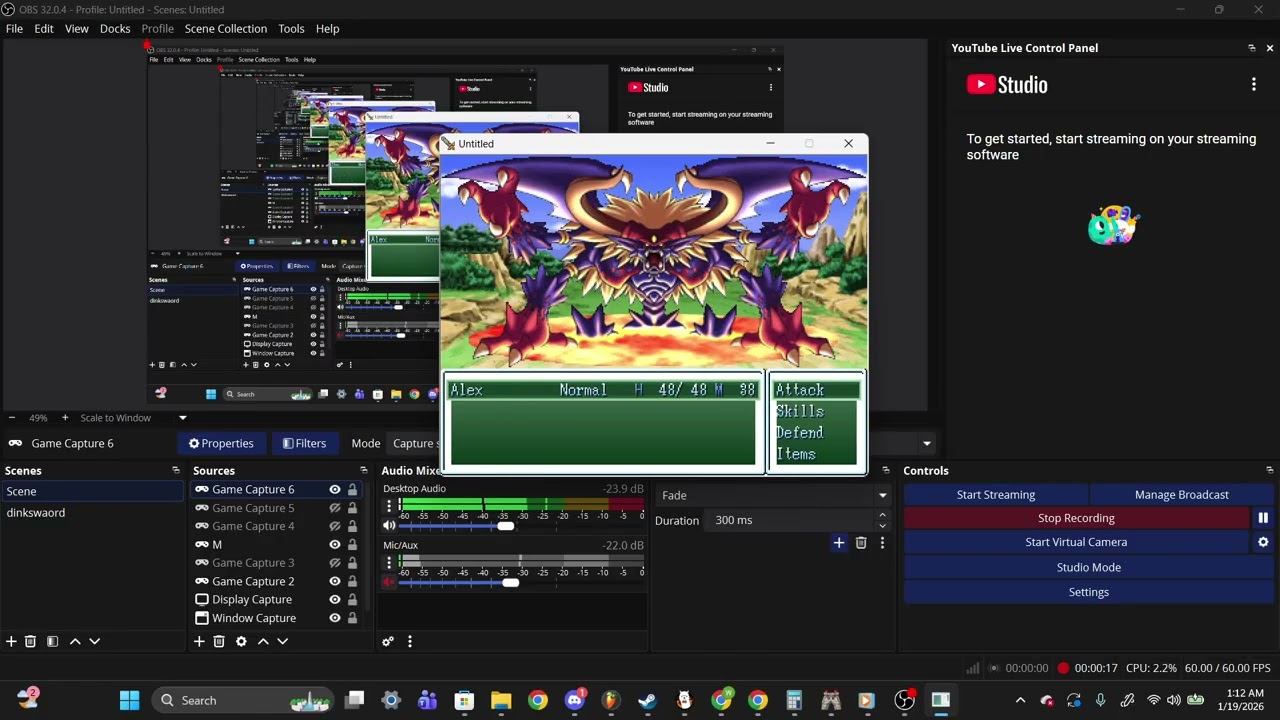Viewport: 1280px width, 720px height.
Task: Click the taskbar Search box
Action: (x=245, y=700)
